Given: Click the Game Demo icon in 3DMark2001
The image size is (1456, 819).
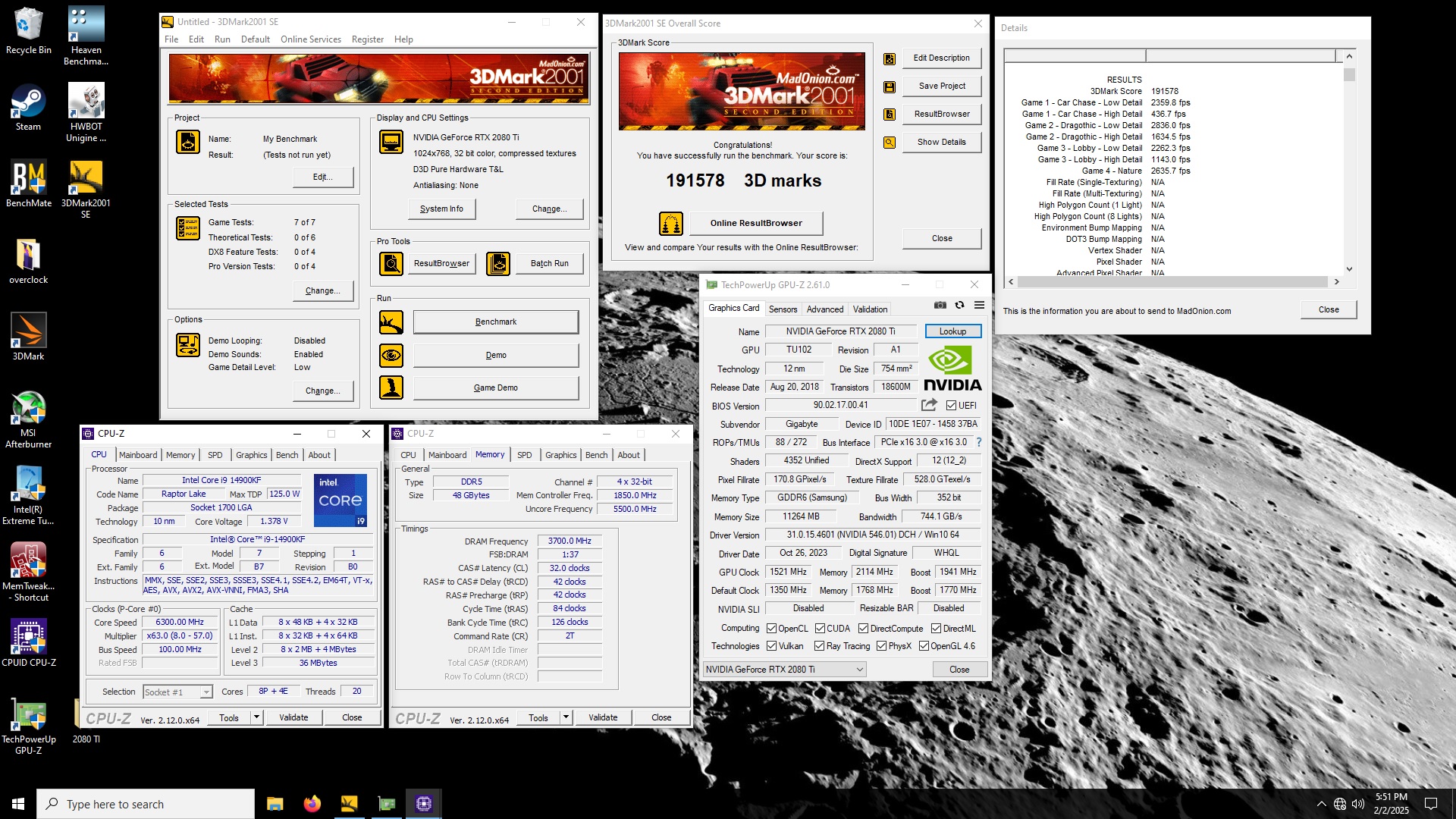Looking at the screenshot, I should (391, 388).
